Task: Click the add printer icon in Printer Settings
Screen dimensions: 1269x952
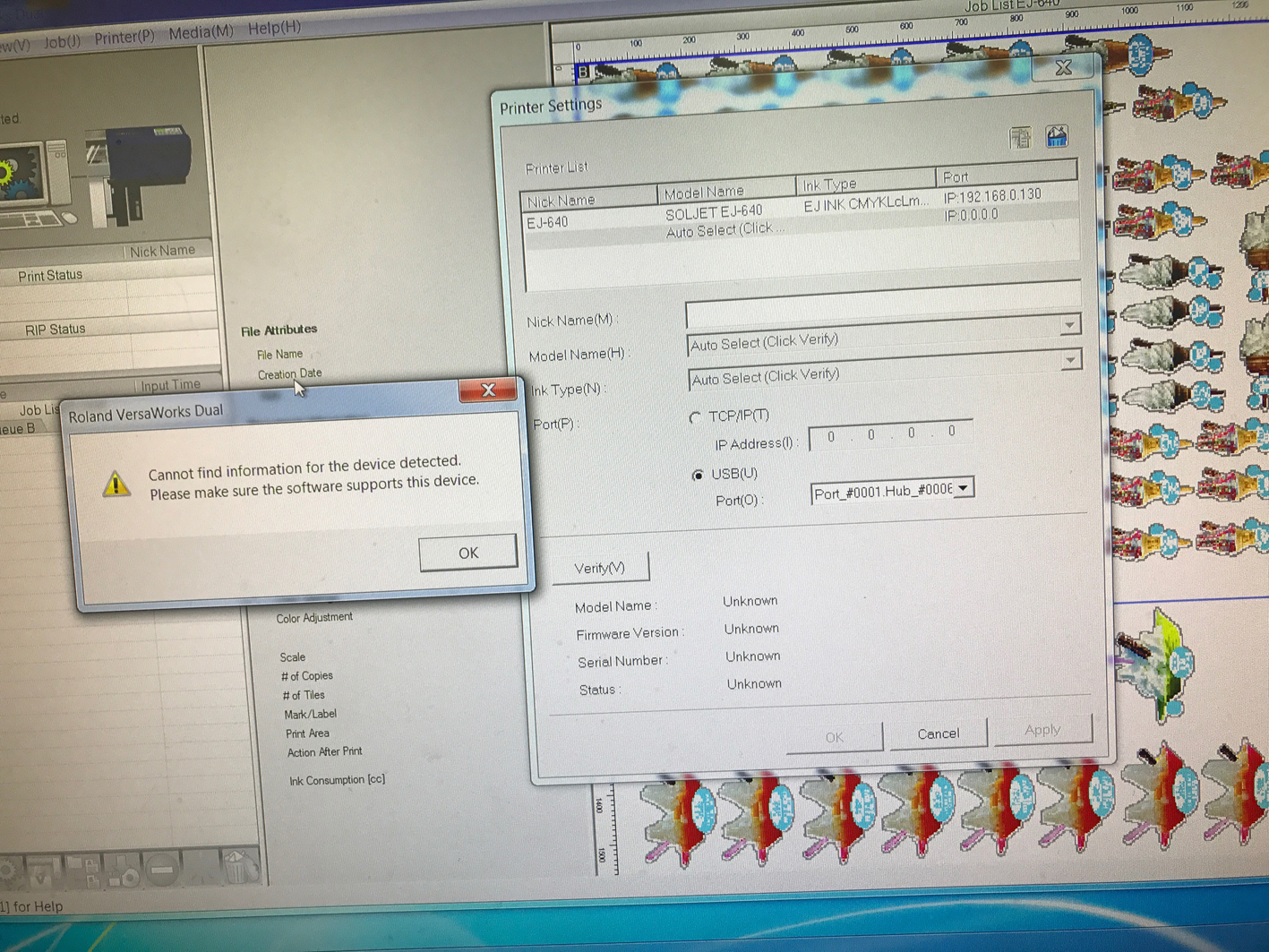Action: point(1020,138)
